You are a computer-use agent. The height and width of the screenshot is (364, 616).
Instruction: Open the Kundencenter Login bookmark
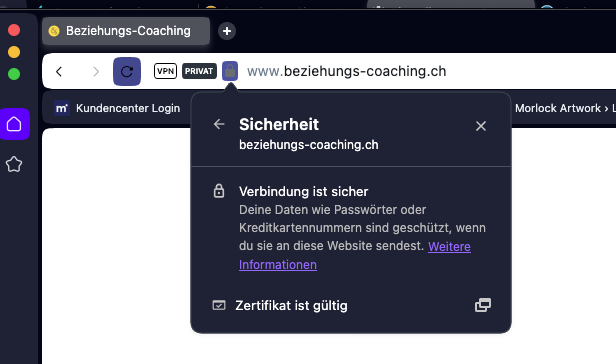[x=117, y=108]
